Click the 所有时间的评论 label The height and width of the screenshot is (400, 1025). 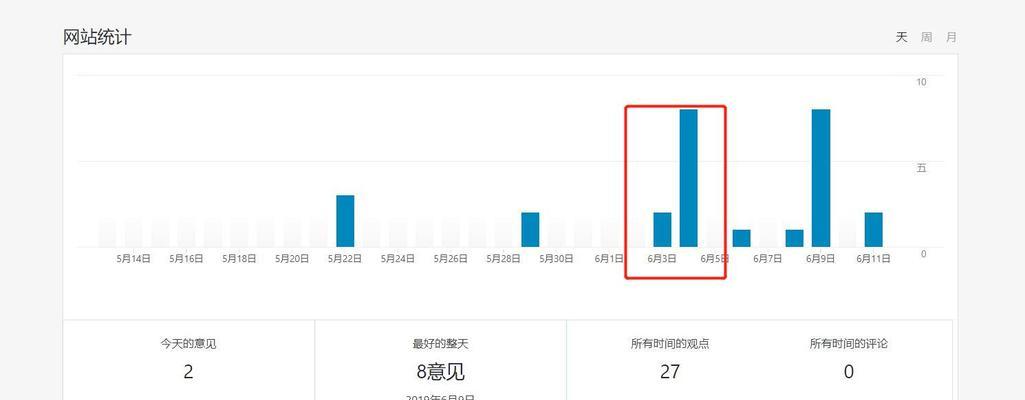[849, 344]
